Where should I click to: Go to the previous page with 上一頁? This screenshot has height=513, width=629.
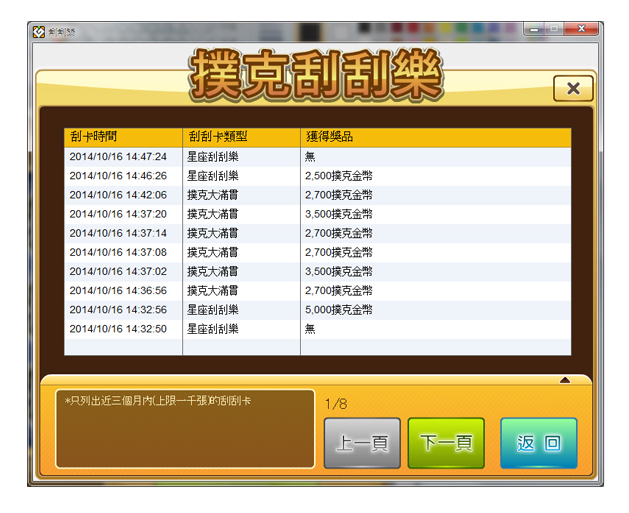[x=362, y=443]
